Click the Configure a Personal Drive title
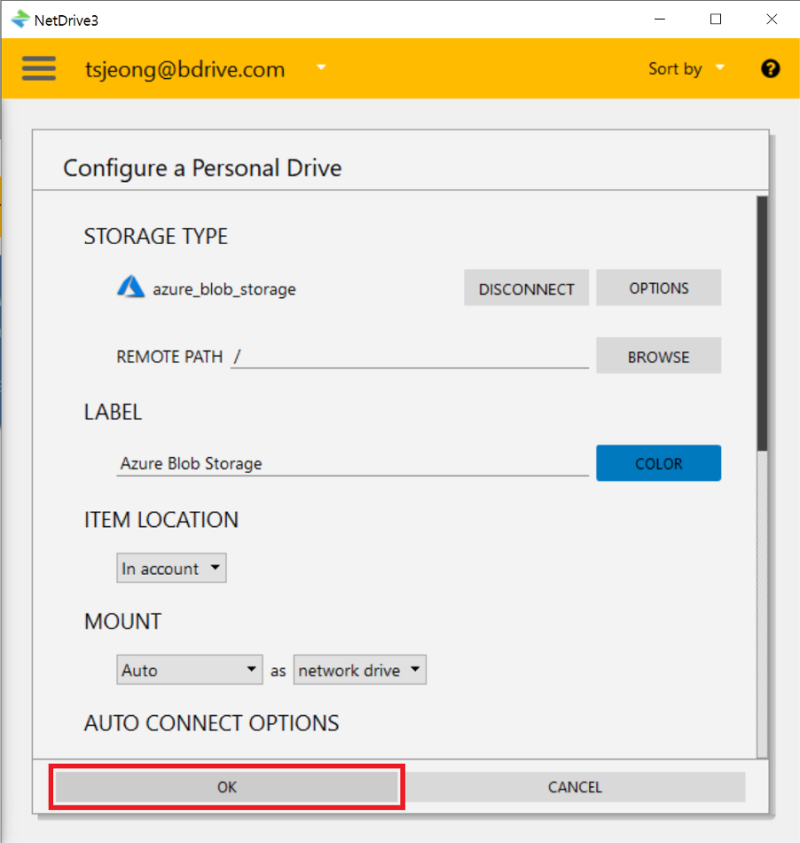The width and height of the screenshot is (800, 843). (x=202, y=168)
